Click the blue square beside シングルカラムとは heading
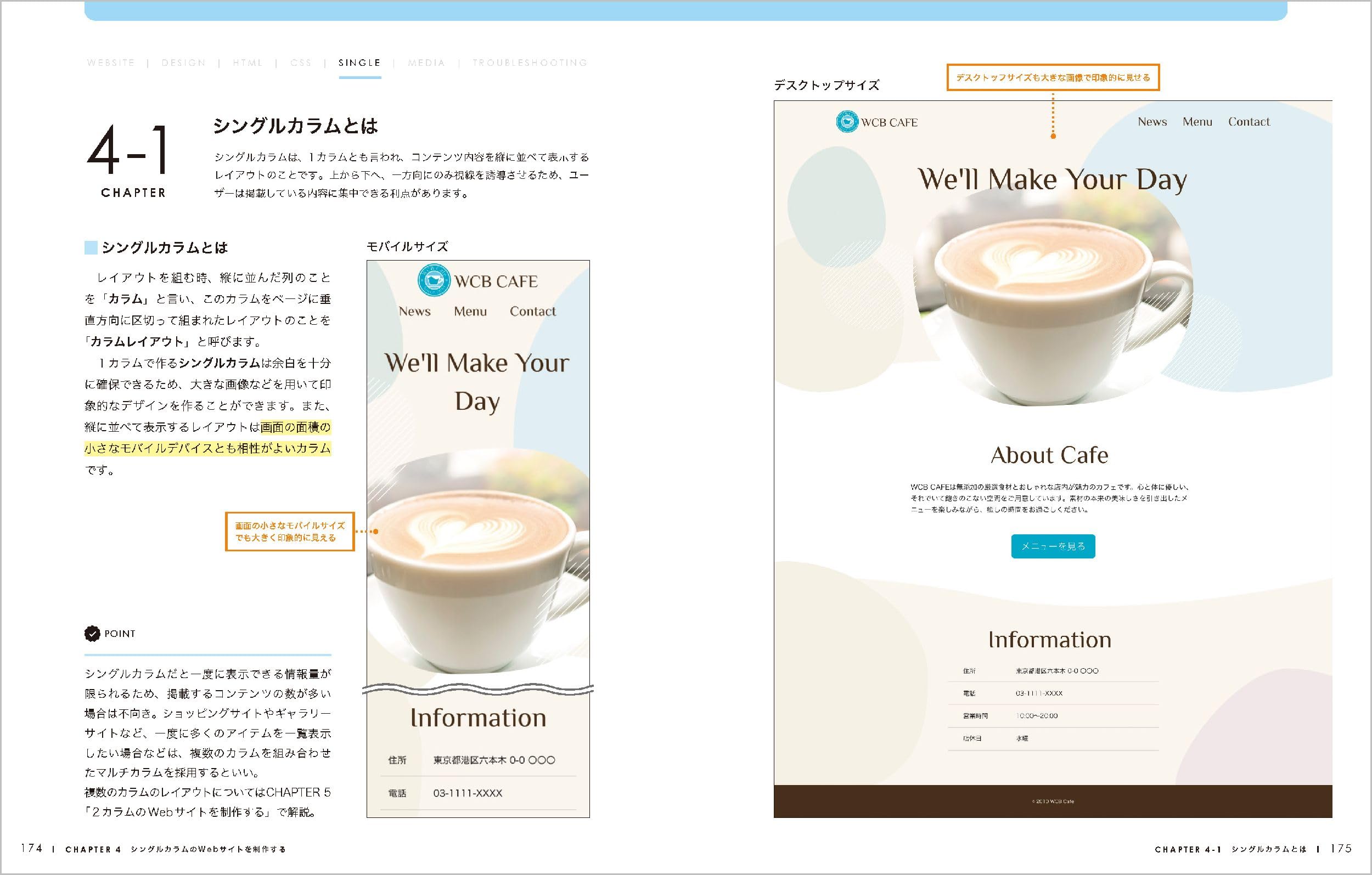This screenshot has height=875, width=1372. [x=91, y=248]
